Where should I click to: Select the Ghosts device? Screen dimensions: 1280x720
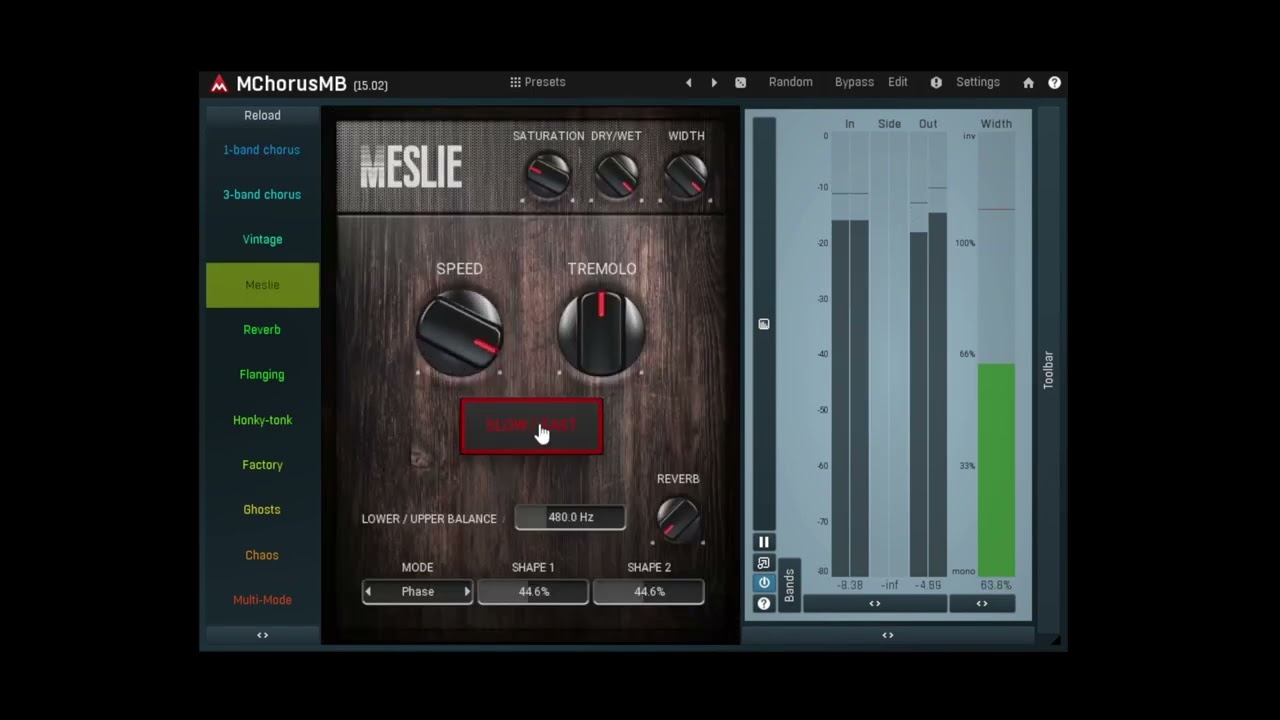coord(262,510)
